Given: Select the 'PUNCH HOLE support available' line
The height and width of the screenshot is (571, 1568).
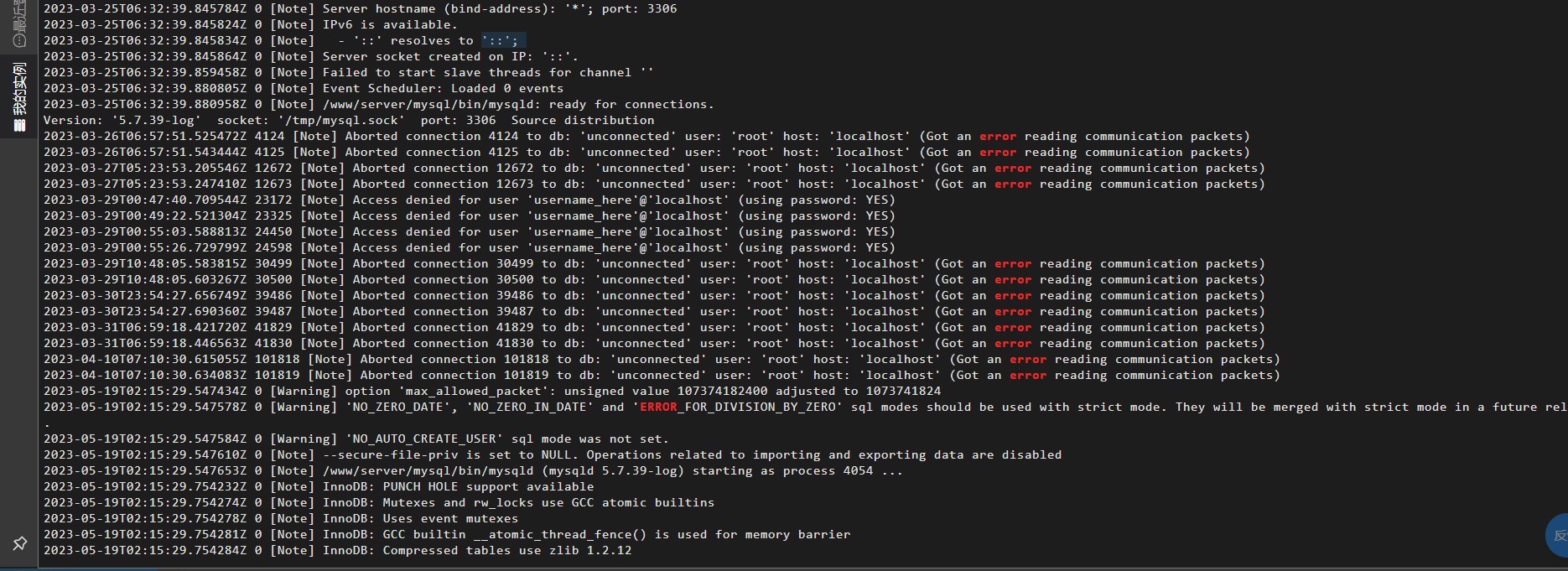Looking at the screenshot, I should 319,486.
